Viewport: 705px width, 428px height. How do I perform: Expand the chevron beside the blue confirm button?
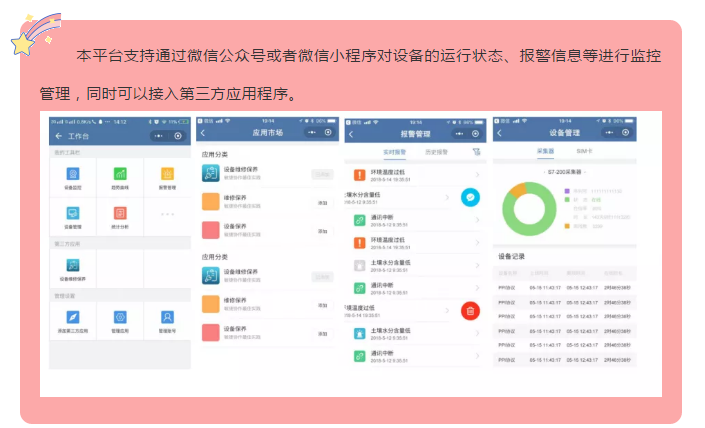tap(447, 197)
